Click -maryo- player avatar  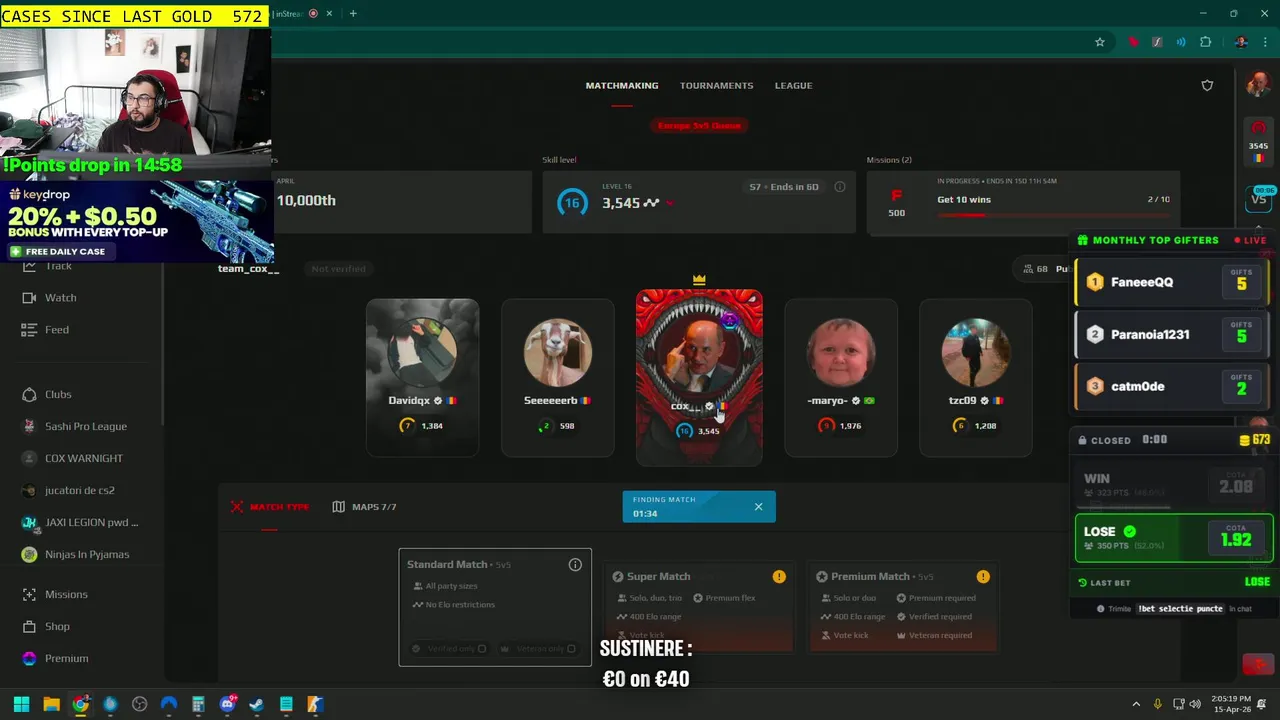(840, 352)
